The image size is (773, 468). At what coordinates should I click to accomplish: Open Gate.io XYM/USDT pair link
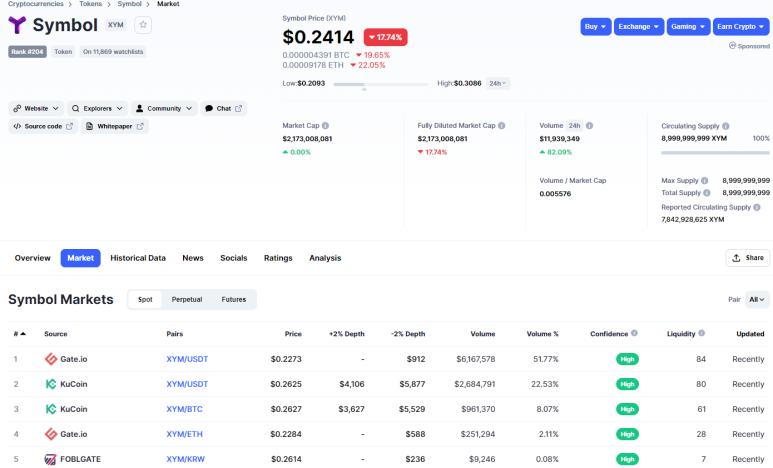click(187, 359)
